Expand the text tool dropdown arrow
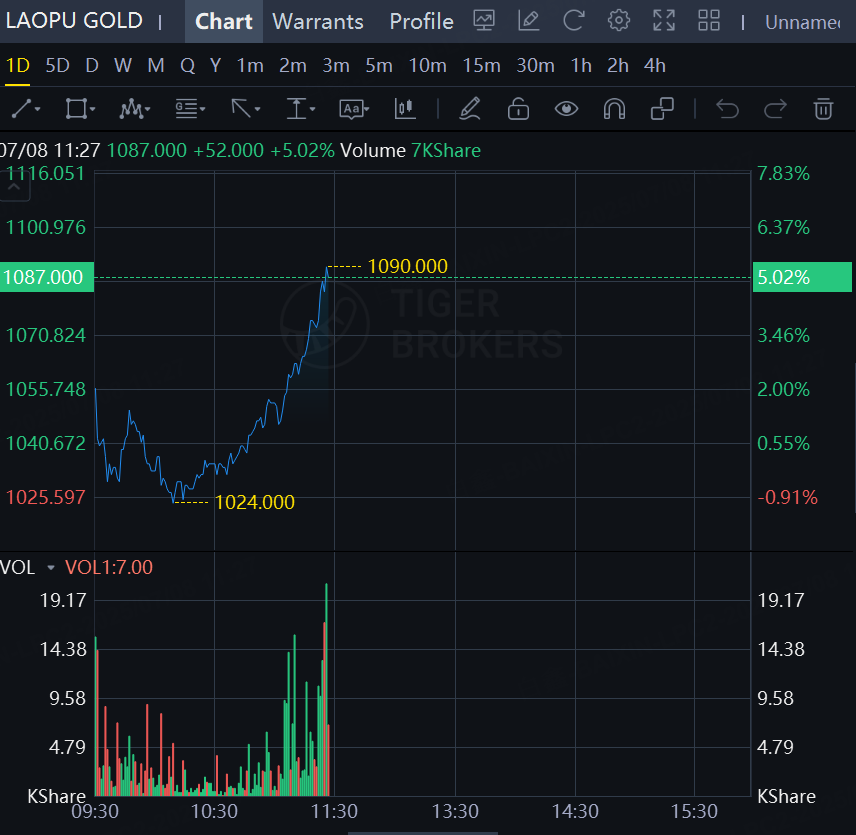Viewport: 856px width, 835px height. point(367,109)
